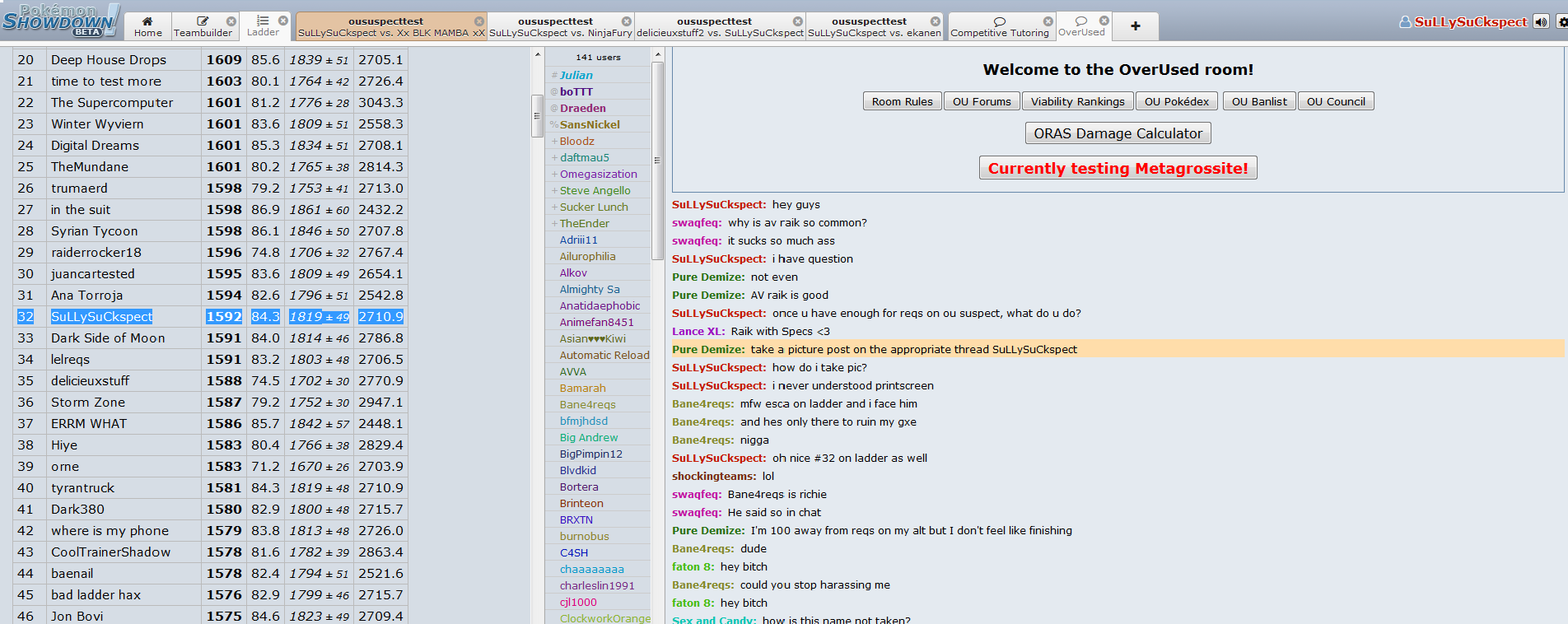
Task: Click user Julian in the user list
Action: [576, 75]
